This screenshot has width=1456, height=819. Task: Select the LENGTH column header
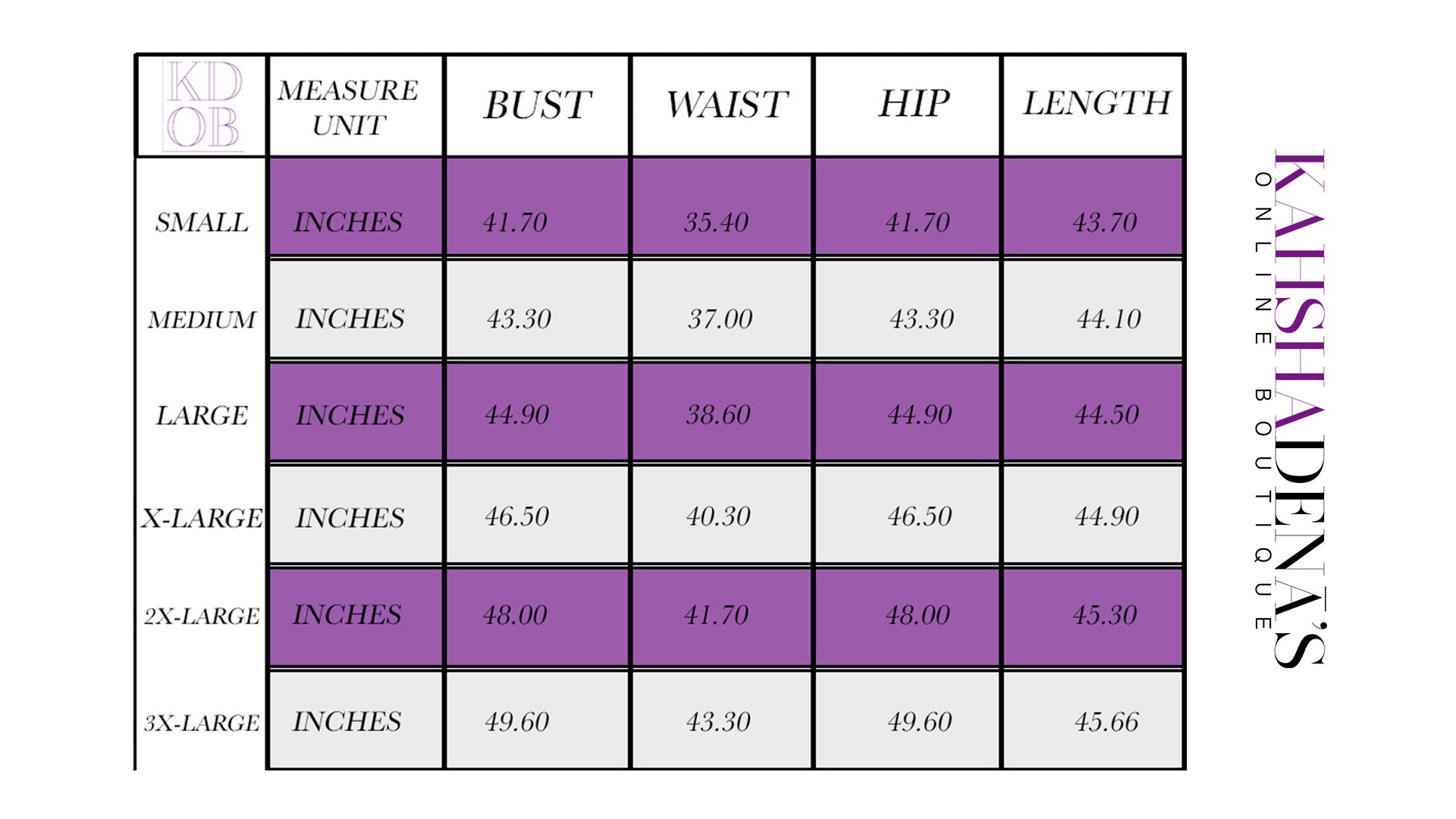click(1097, 103)
